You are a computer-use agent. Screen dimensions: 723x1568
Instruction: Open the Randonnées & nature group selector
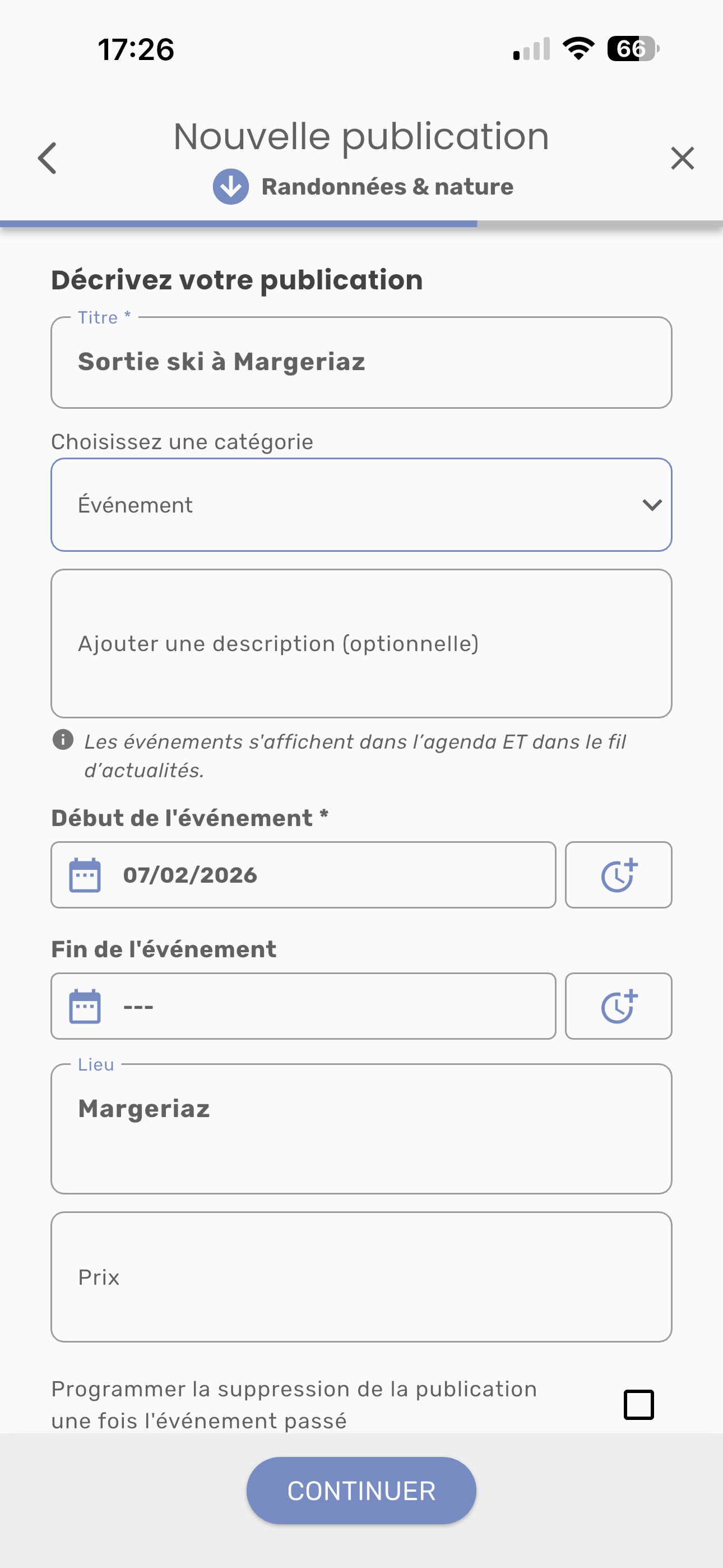point(387,187)
